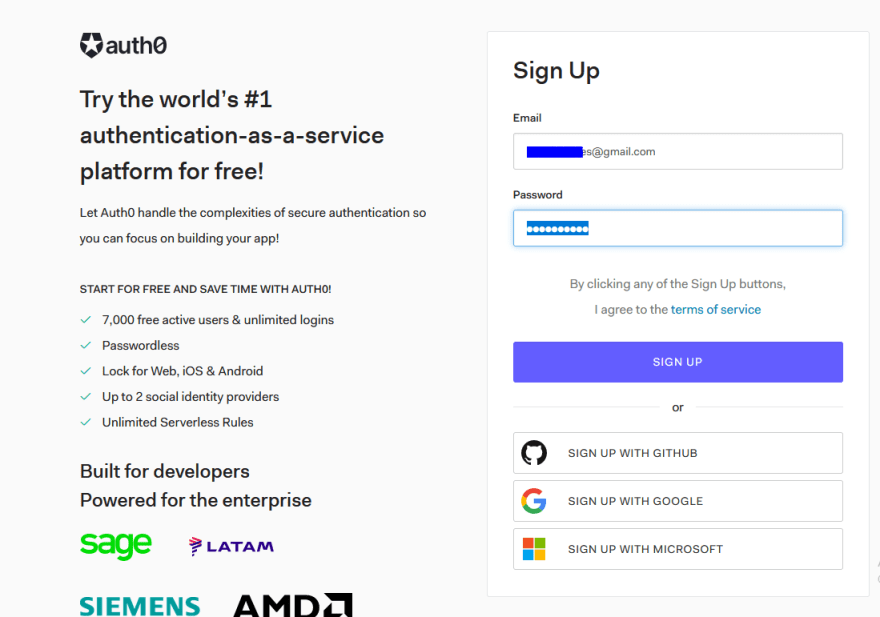The image size is (880, 617).
Task: Select Sign Up with Microsoft
Action: tap(677, 549)
